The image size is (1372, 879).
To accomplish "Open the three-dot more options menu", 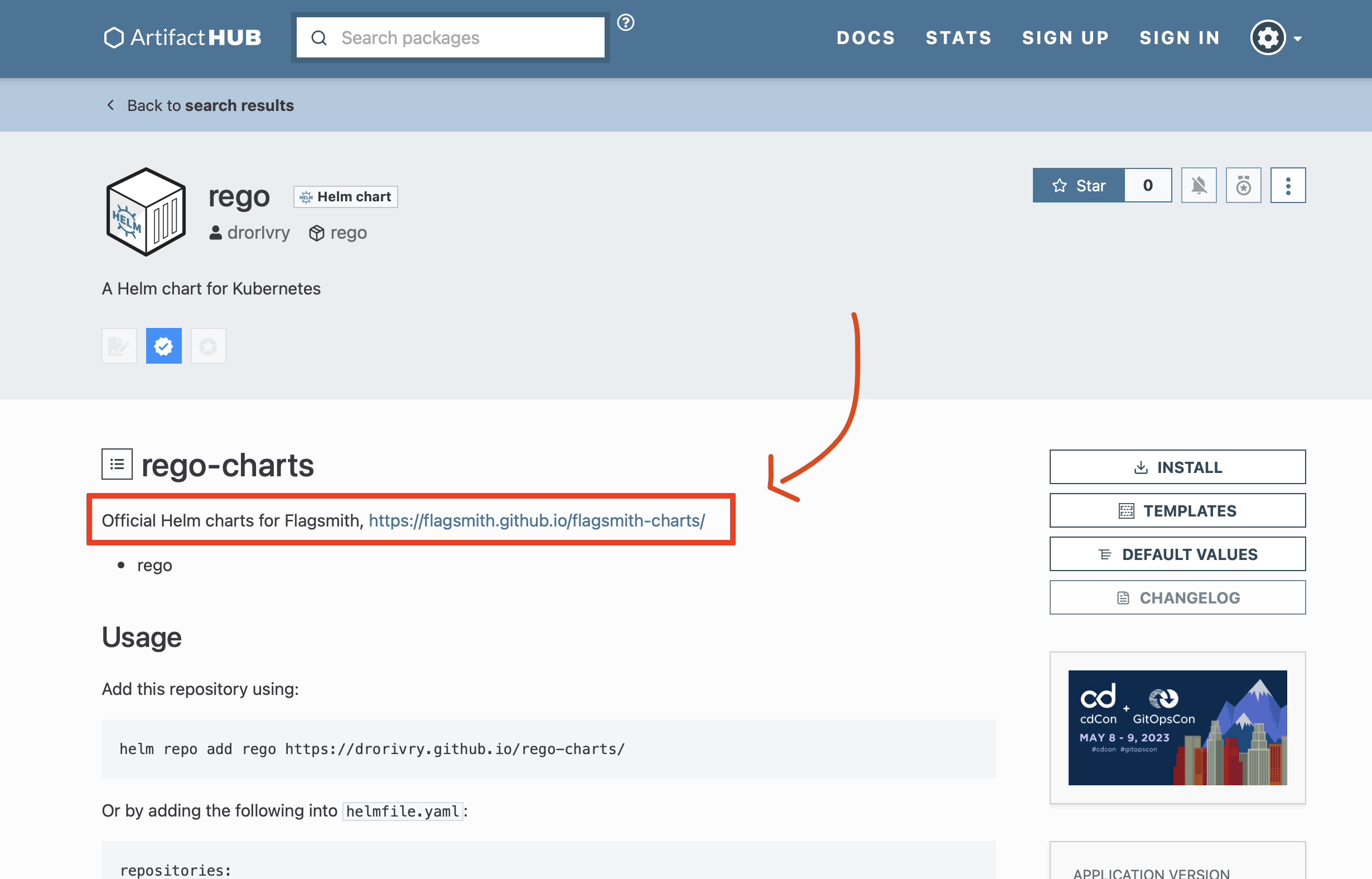I will tap(1288, 186).
